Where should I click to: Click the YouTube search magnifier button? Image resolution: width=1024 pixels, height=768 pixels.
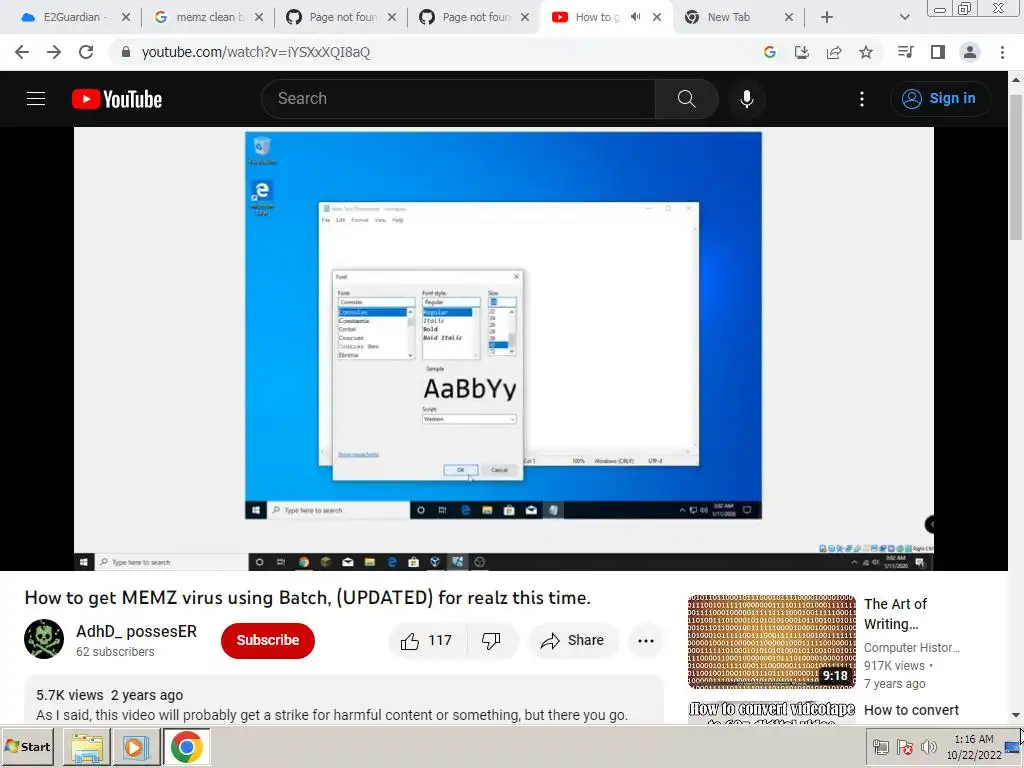[x=686, y=99]
